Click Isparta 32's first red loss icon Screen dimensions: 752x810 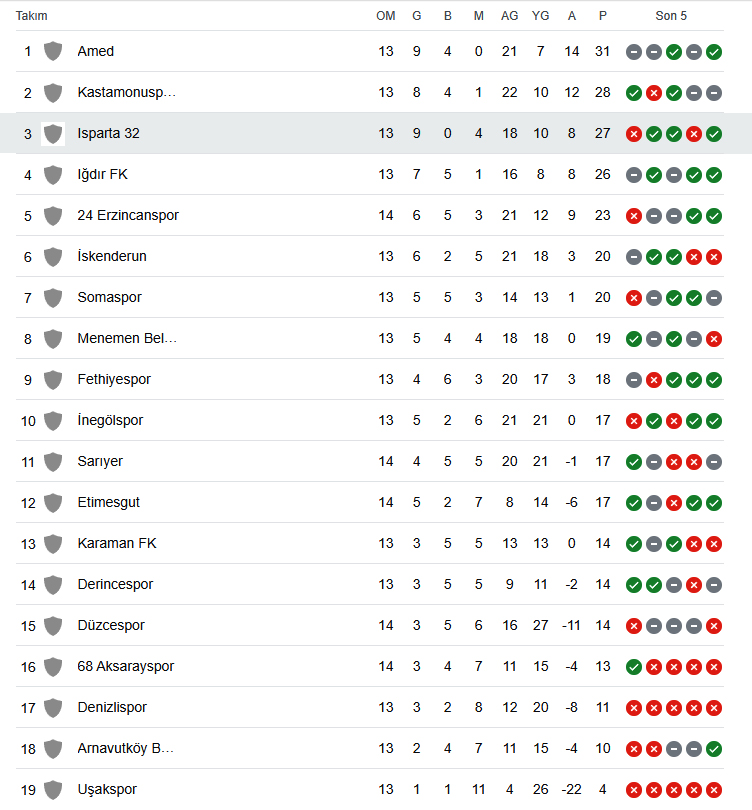pyautogui.click(x=634, y=134)
